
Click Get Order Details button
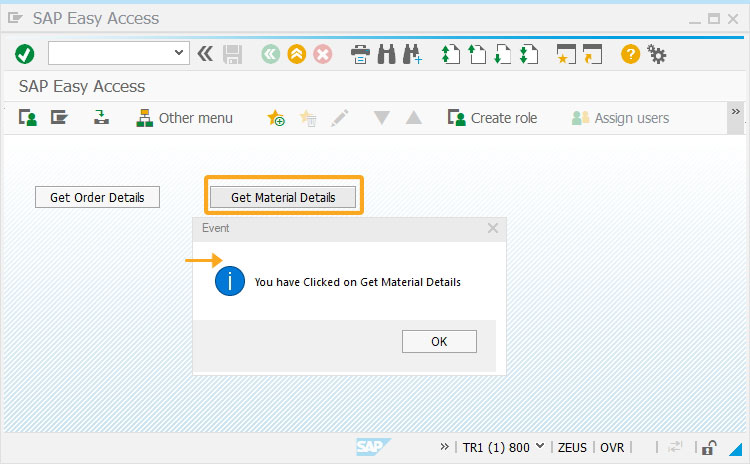coord(97,197)
